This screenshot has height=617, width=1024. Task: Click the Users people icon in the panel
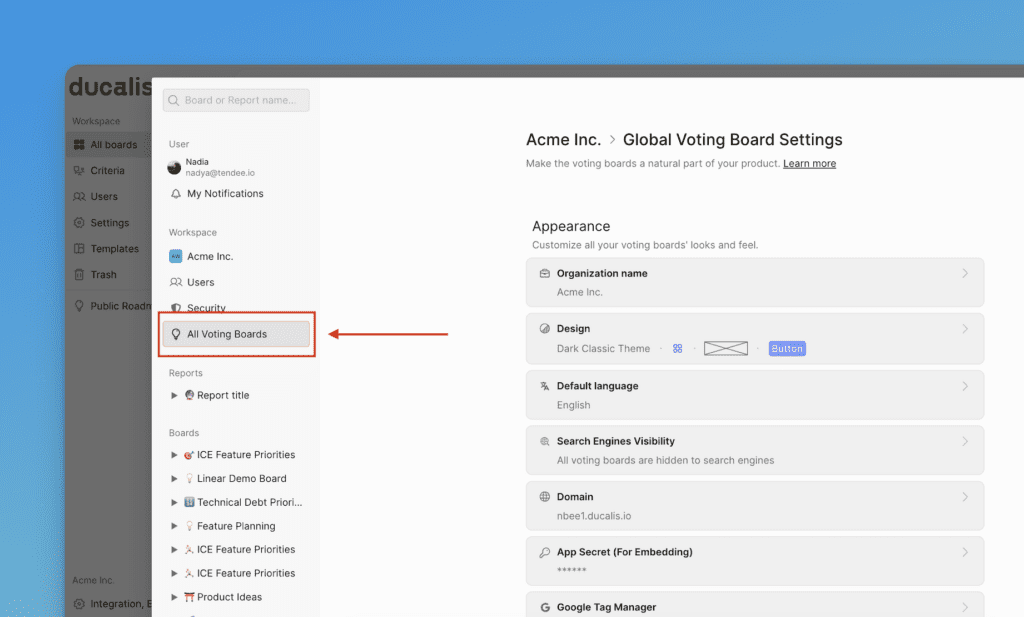click(x=176, y=283)
